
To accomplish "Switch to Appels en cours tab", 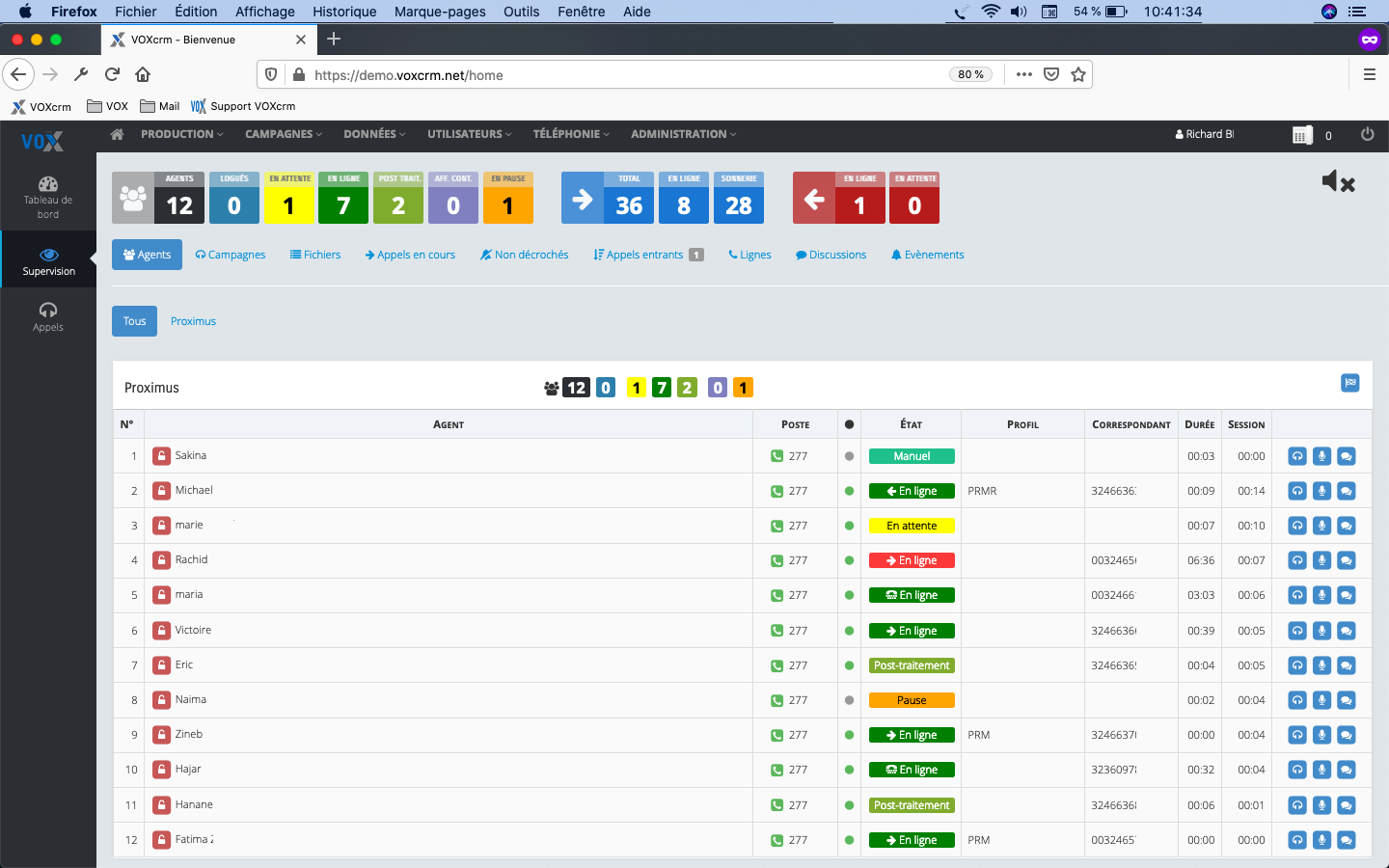I will pyautogui.click(x=410, y=255).
